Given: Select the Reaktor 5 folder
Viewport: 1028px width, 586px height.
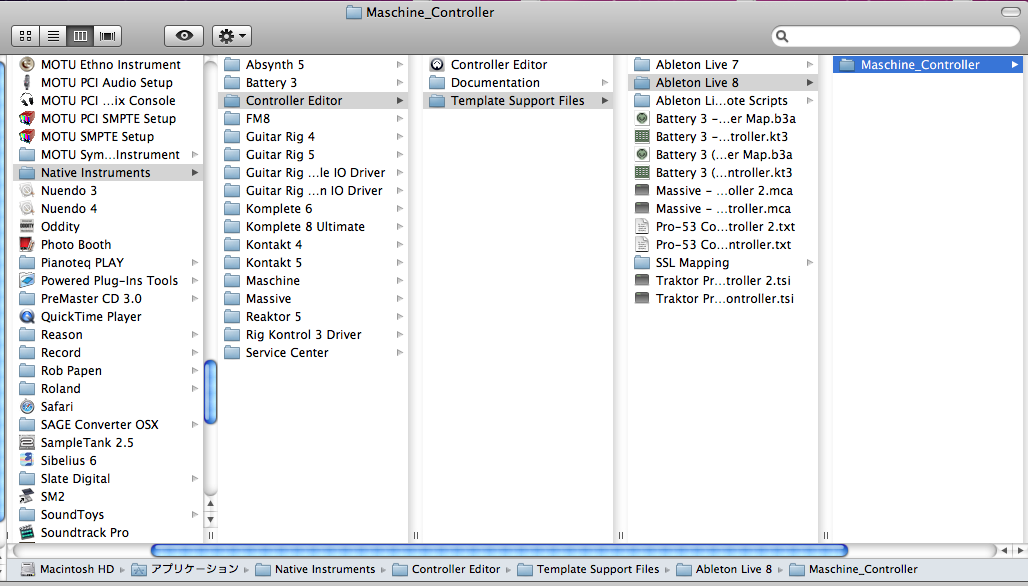Looking at the screenshot, I should pyautogui.click(x=313, y=317).
